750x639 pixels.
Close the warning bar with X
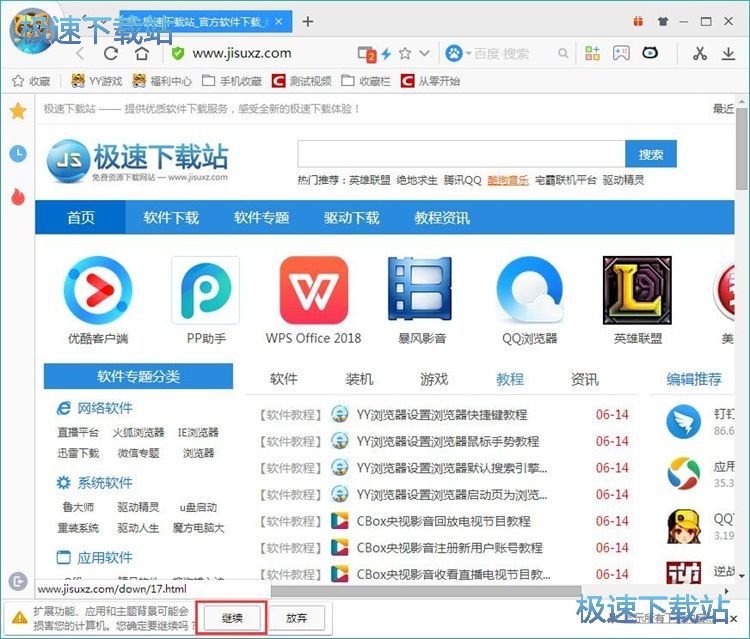(734, 618)
